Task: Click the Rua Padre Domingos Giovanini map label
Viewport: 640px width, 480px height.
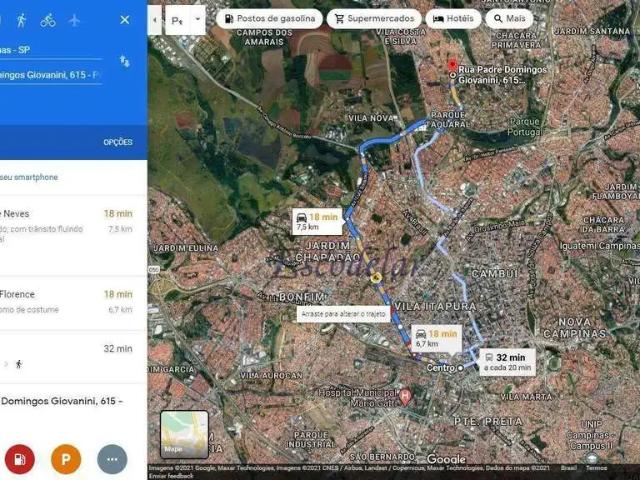Action: coord(502,75)
